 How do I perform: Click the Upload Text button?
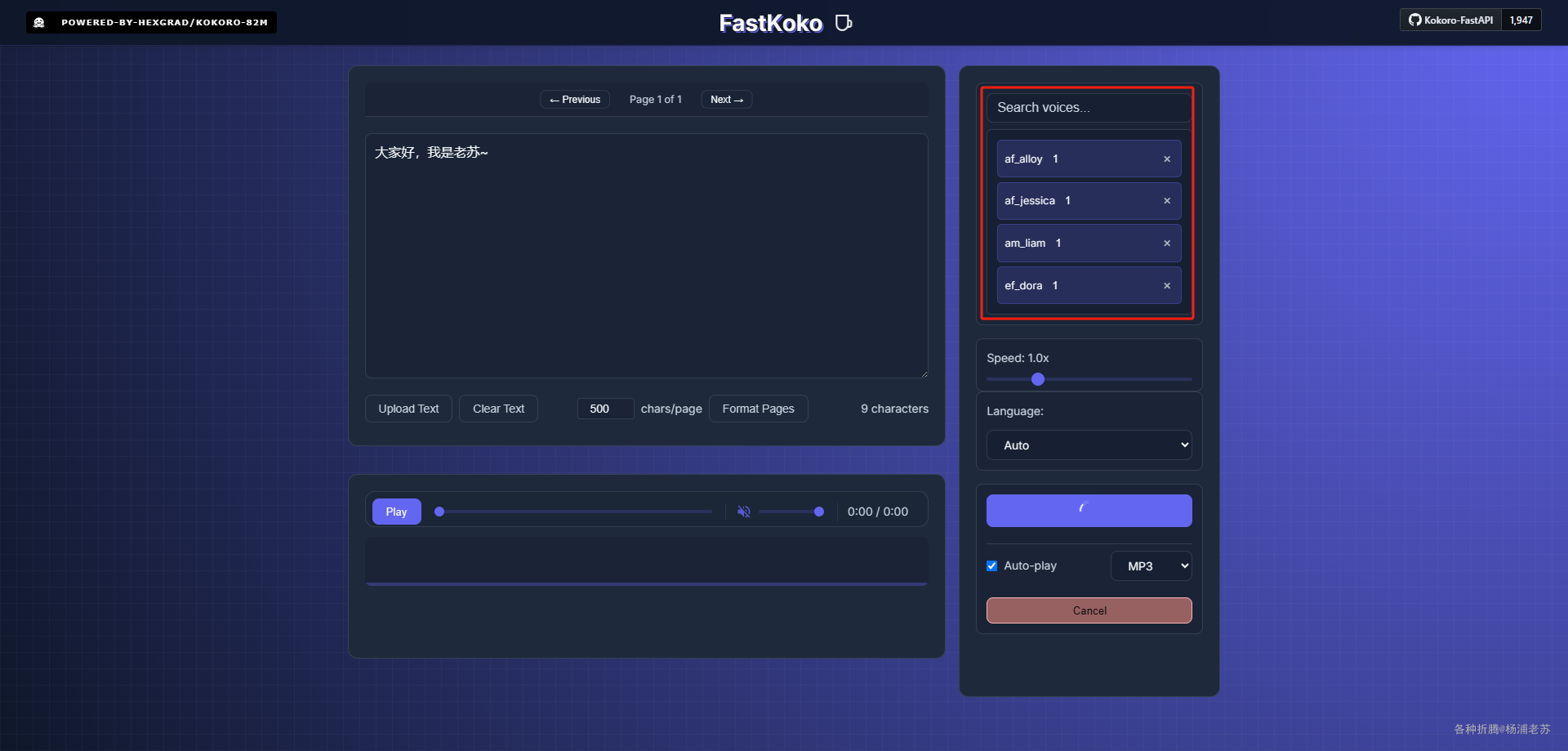[x=408, y=409]
